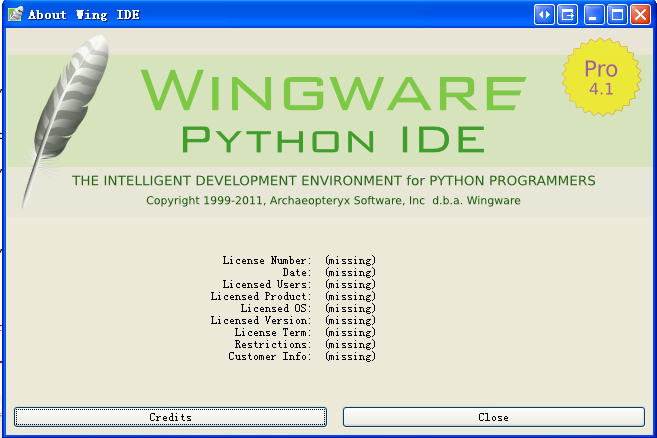
Task: Click the "About Wing IDE" window title
Action: coord(84,15)
